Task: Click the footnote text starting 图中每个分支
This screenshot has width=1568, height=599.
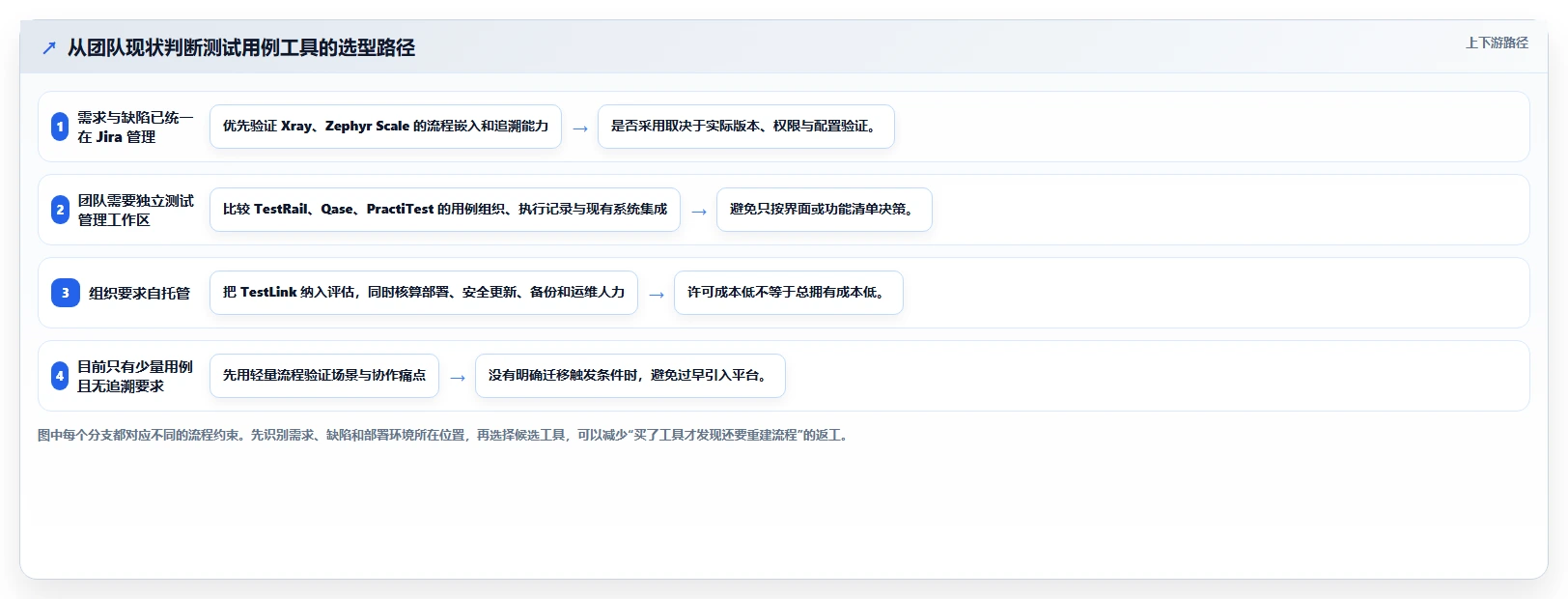Action: coord(445,435)
